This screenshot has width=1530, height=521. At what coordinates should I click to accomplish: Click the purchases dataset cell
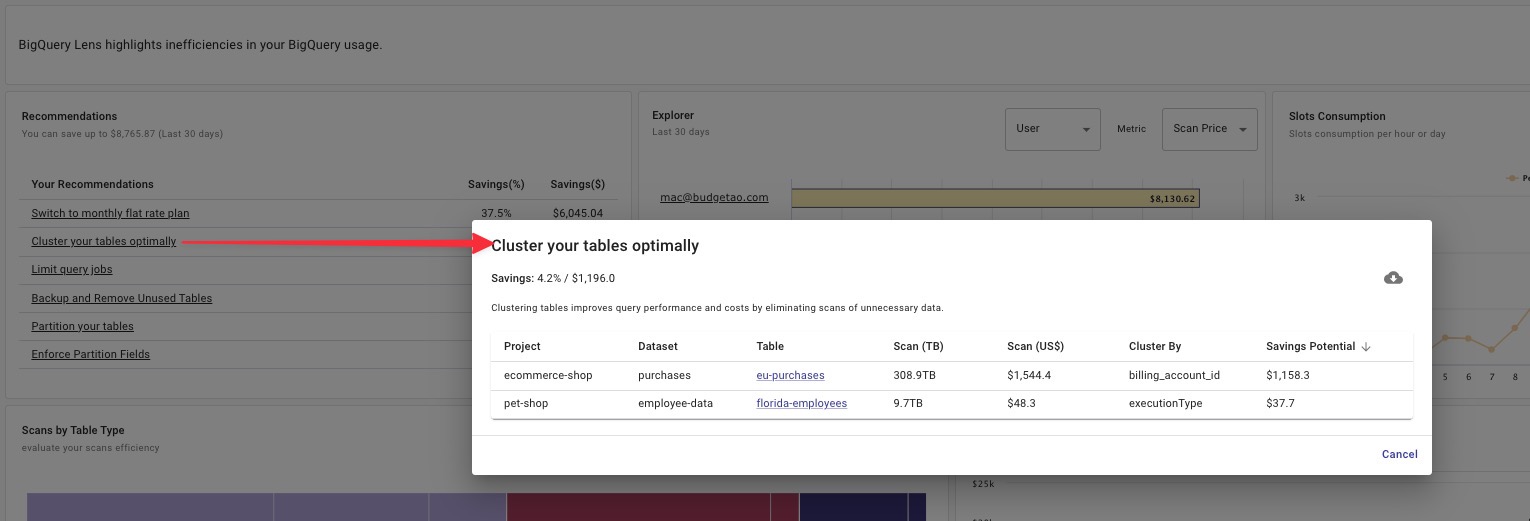tap(664, 375)
